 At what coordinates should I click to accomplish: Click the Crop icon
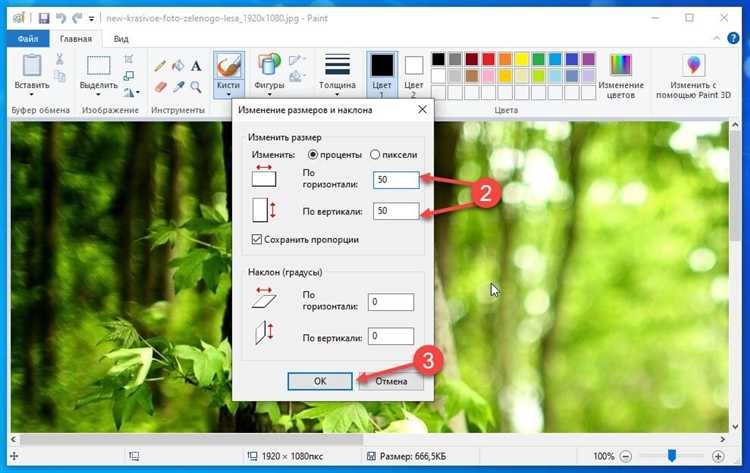129,59
